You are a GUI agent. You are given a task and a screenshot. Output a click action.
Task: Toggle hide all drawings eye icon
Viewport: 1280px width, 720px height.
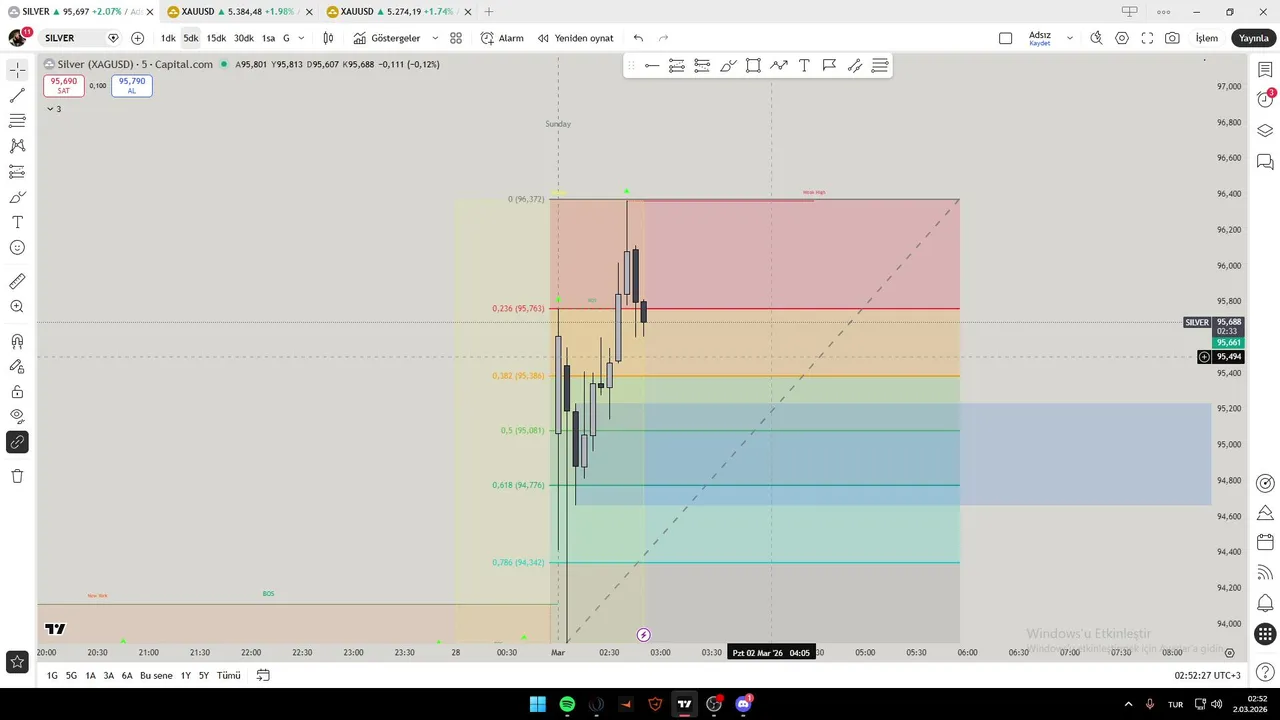(17, 416)
